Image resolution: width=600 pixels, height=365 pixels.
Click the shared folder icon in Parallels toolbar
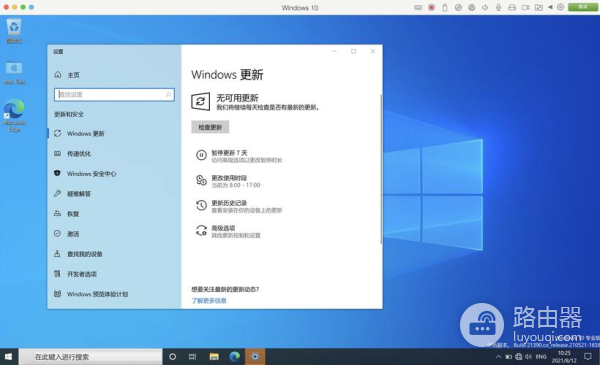[539, 7]
